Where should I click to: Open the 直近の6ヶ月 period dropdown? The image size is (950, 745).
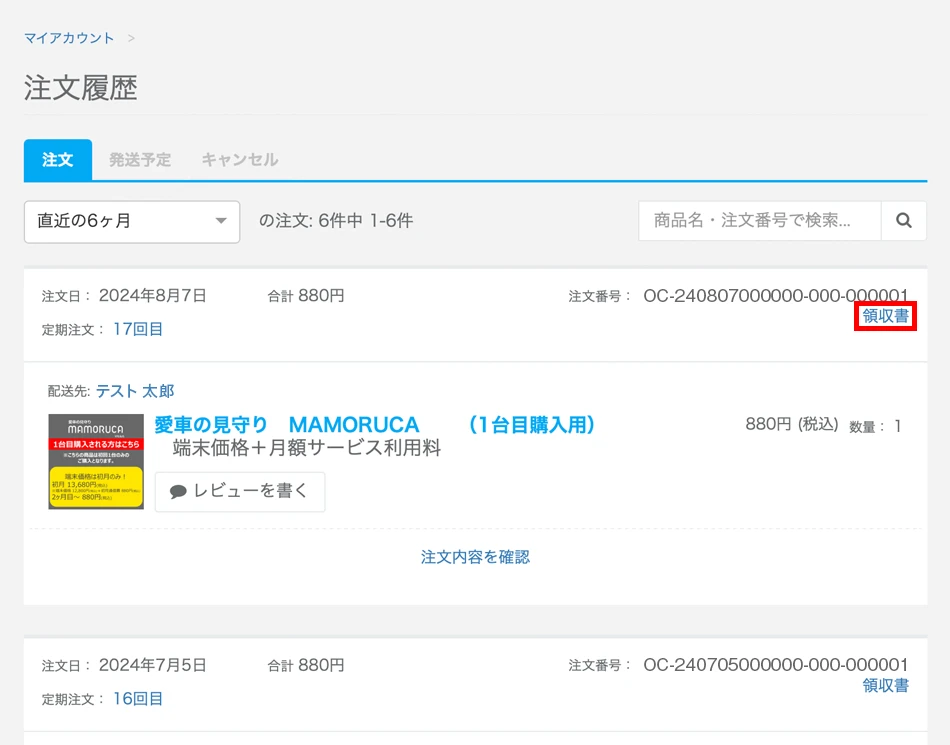[x=131, y=221]
